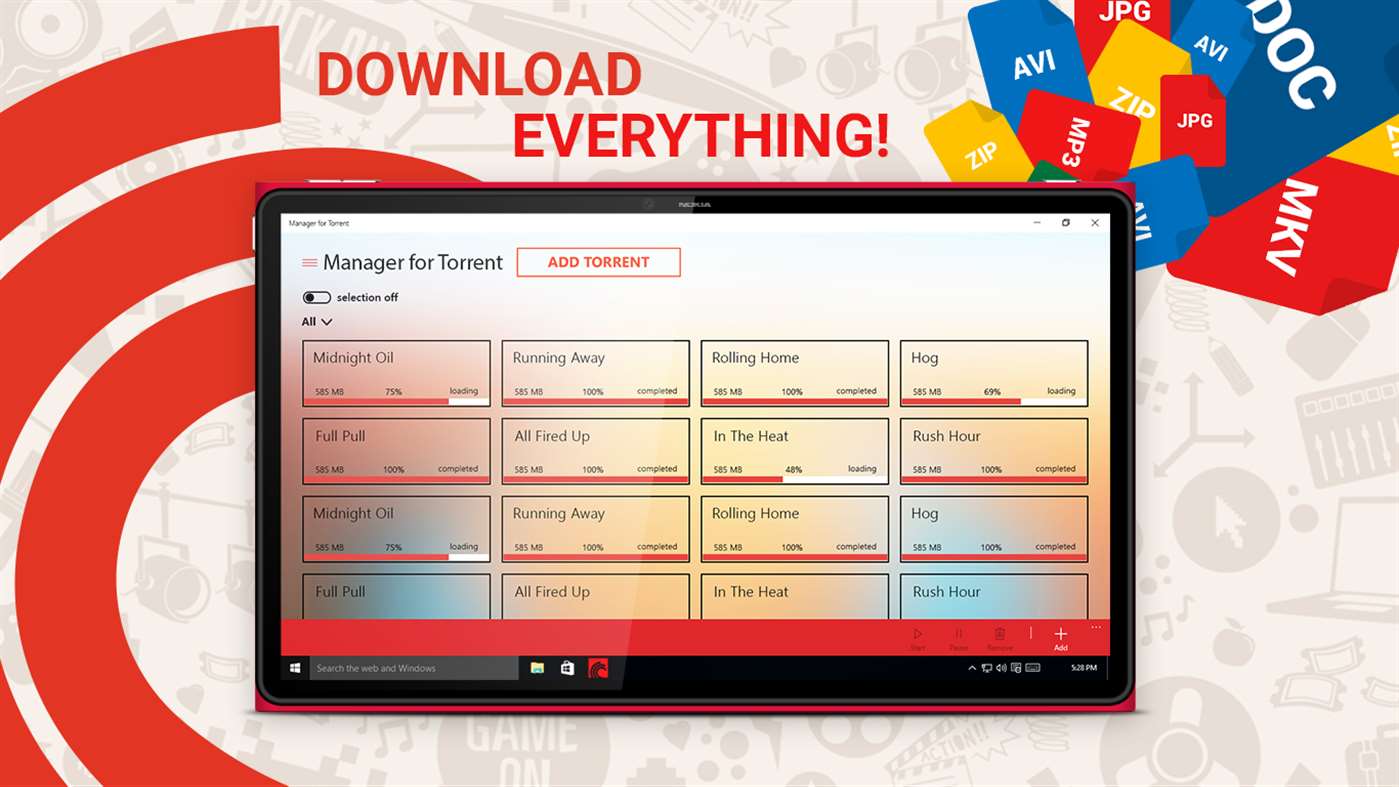
Task: Open the action center tray icon
Action: point(1015,668)
